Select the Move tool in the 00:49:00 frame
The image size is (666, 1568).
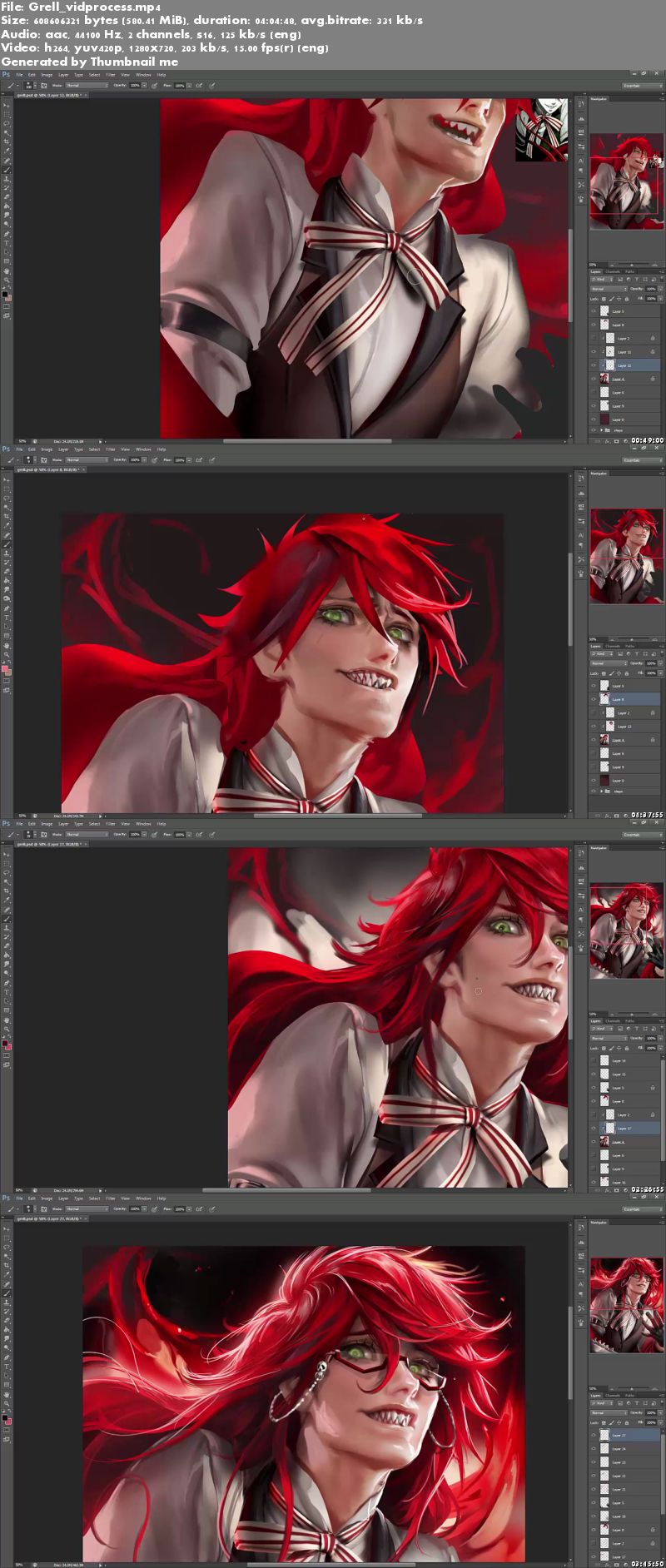(x=7, y=106)
